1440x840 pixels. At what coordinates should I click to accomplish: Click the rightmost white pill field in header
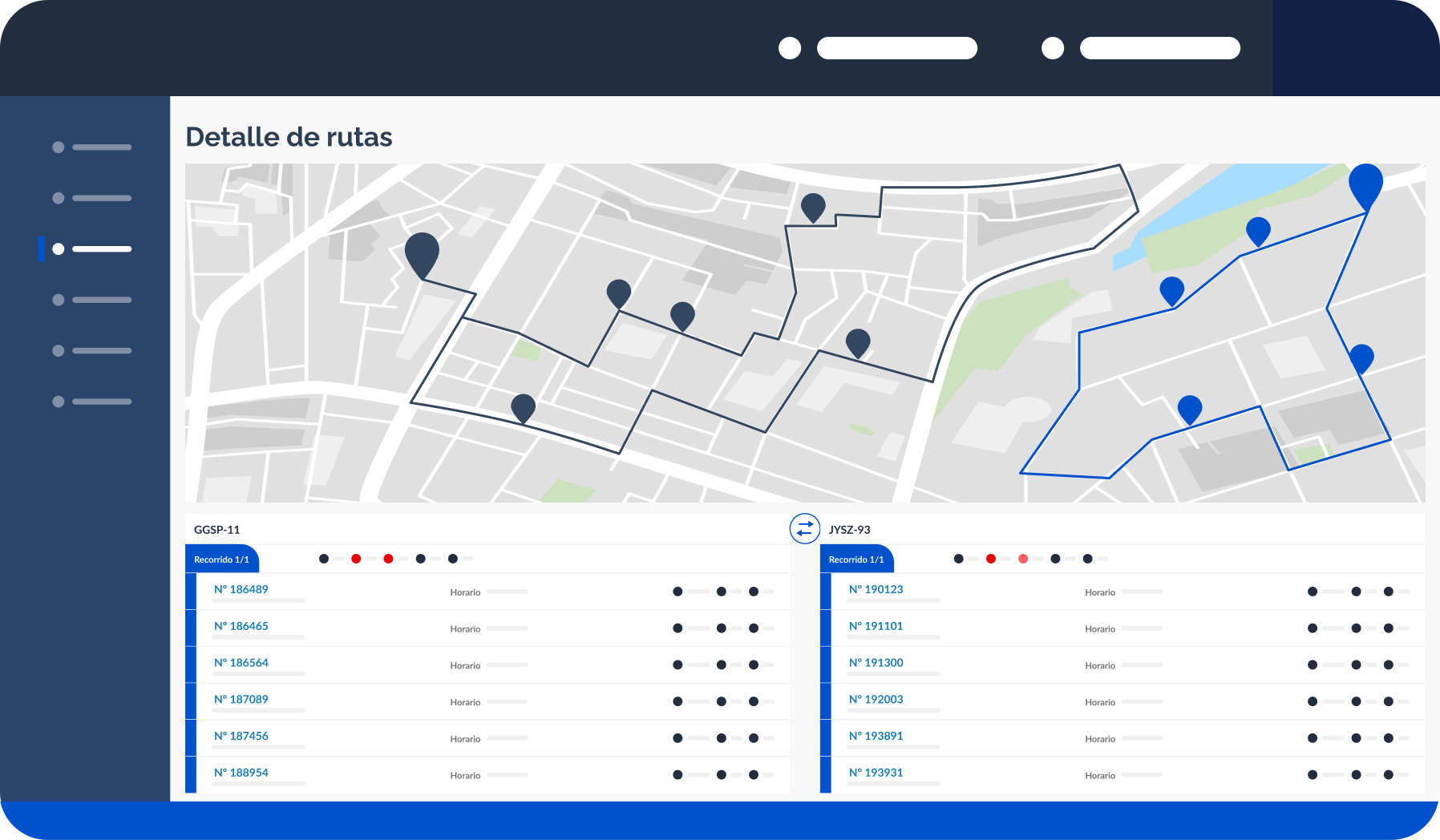point(1159,48)
